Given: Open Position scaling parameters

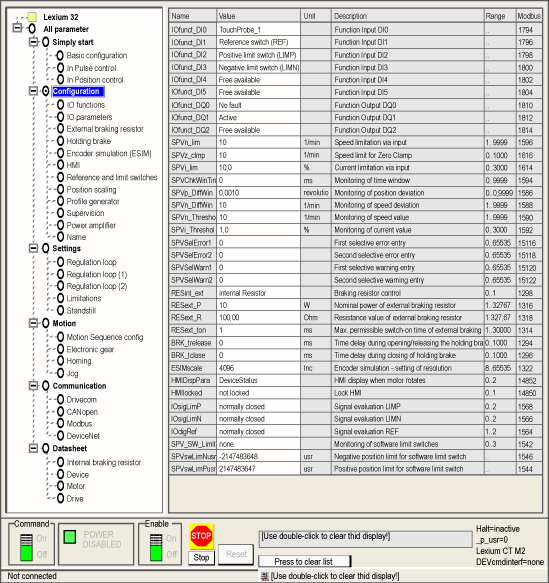Looking at the screenshot, I should coord(91,190).
